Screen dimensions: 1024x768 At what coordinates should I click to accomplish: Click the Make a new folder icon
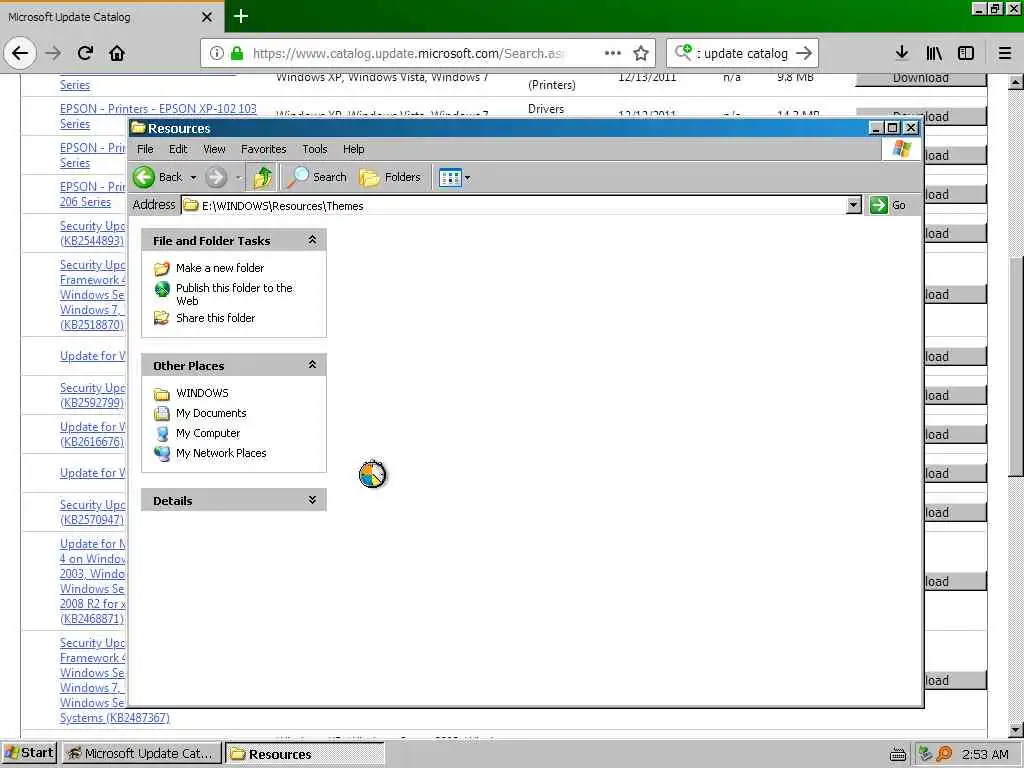[x=161, y=268]
